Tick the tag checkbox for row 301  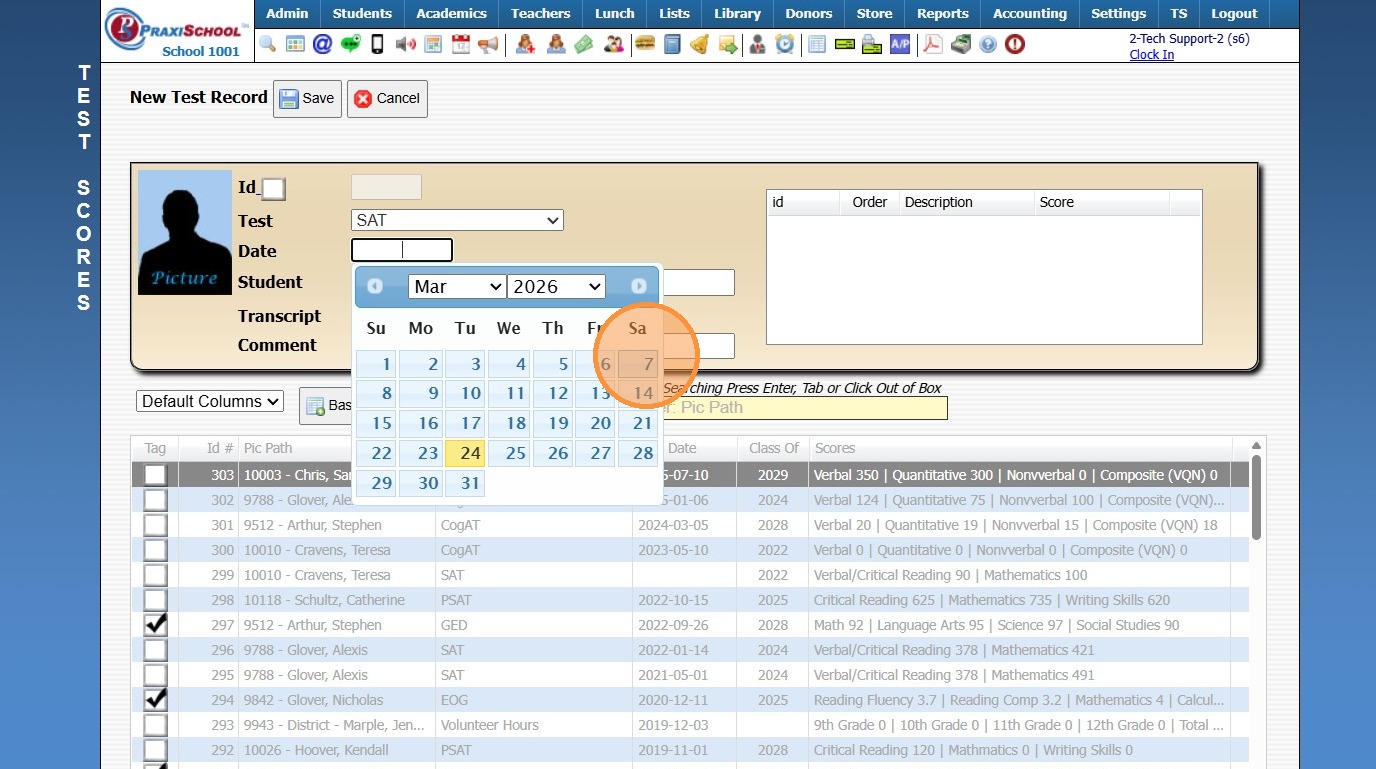point(155,525)
